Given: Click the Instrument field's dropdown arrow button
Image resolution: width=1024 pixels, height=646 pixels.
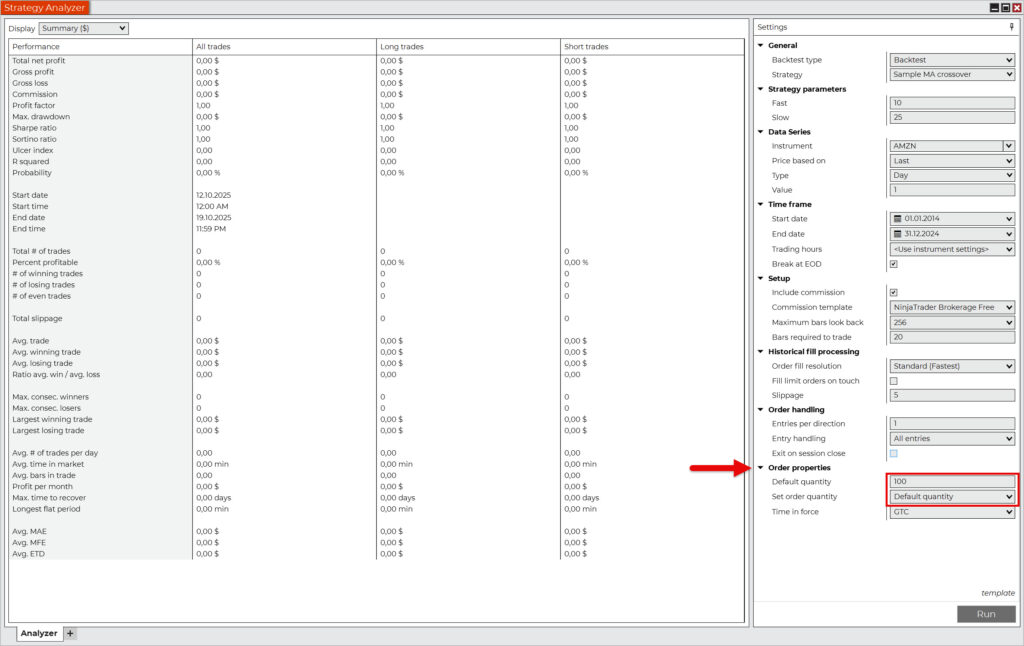Looking at the screenshot, I should click(1009, 146).
